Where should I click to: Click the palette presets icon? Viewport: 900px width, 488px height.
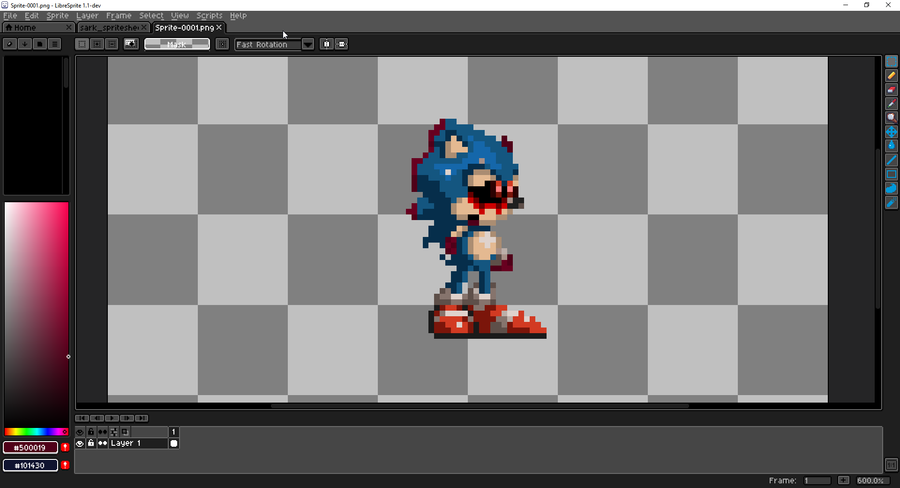click(x=40, y=44)
